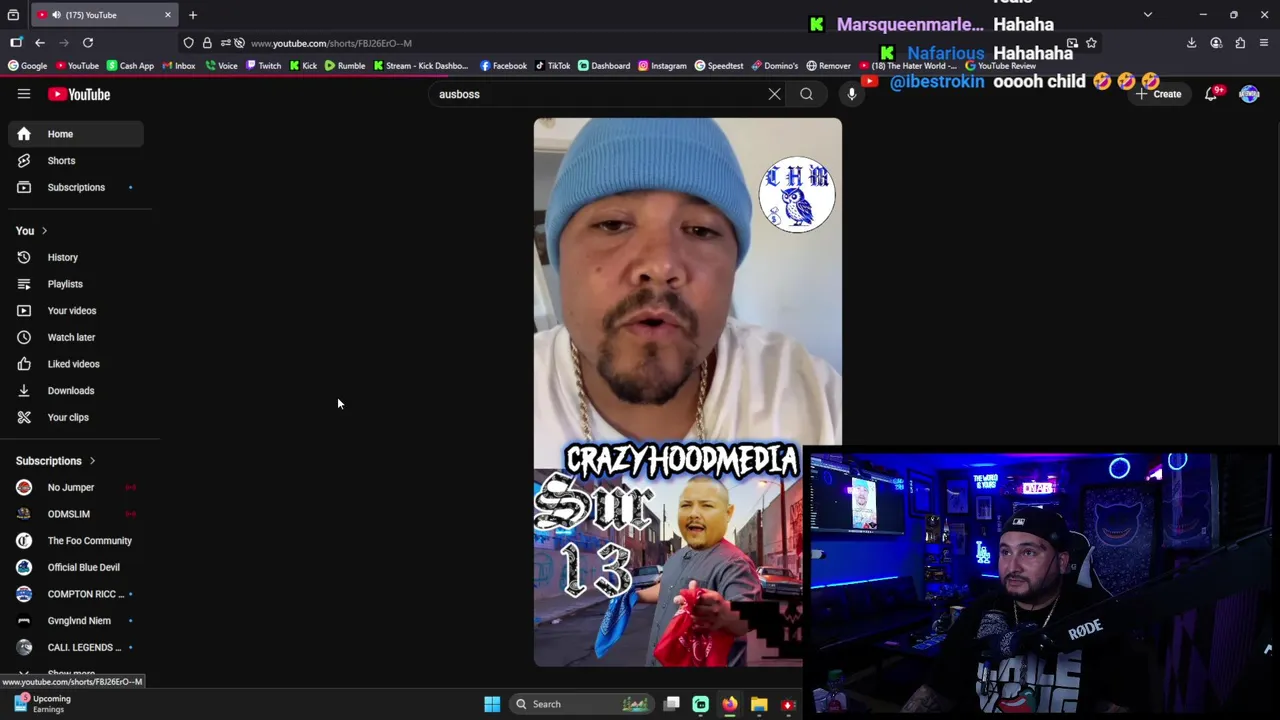Open Domino's bookmark
This screenshot has height=720, width=1280.
775,66
